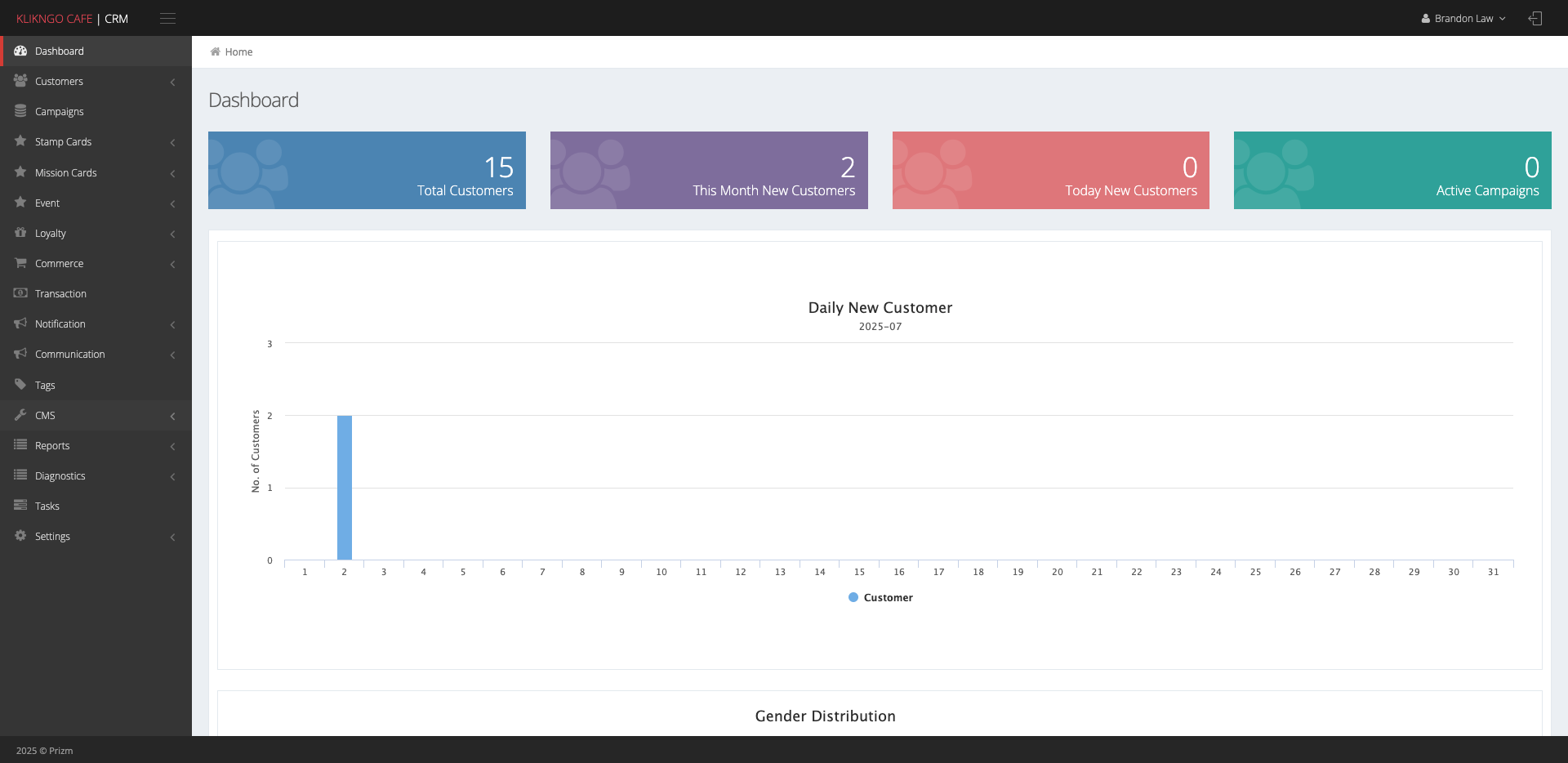
Task: Open the Total Customers card
Action: point(367,170)
